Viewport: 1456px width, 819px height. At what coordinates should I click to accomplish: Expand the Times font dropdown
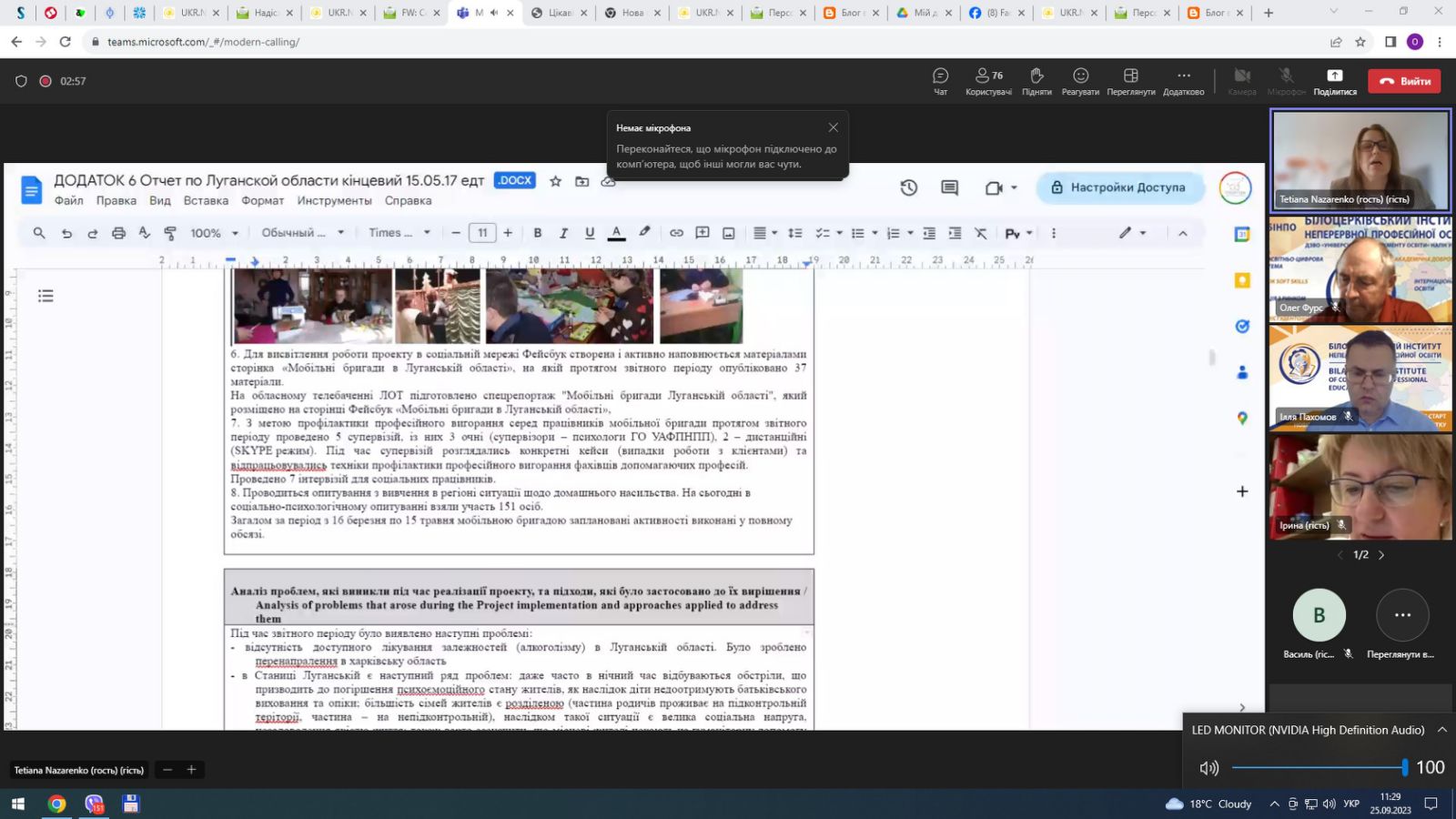point(399,233)
